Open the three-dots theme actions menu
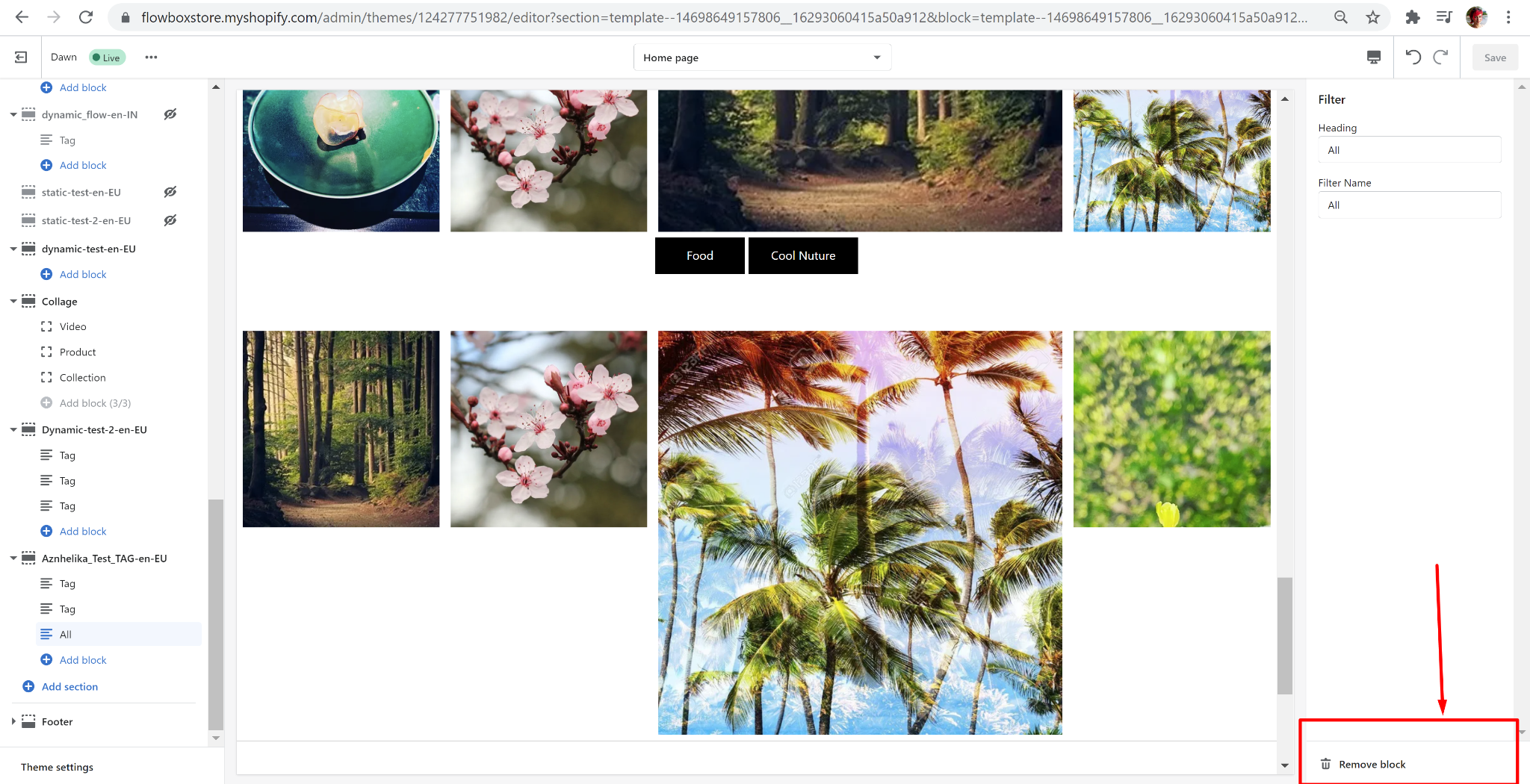This screenshot has height=784, width=1530. click(x=151, y=57)
